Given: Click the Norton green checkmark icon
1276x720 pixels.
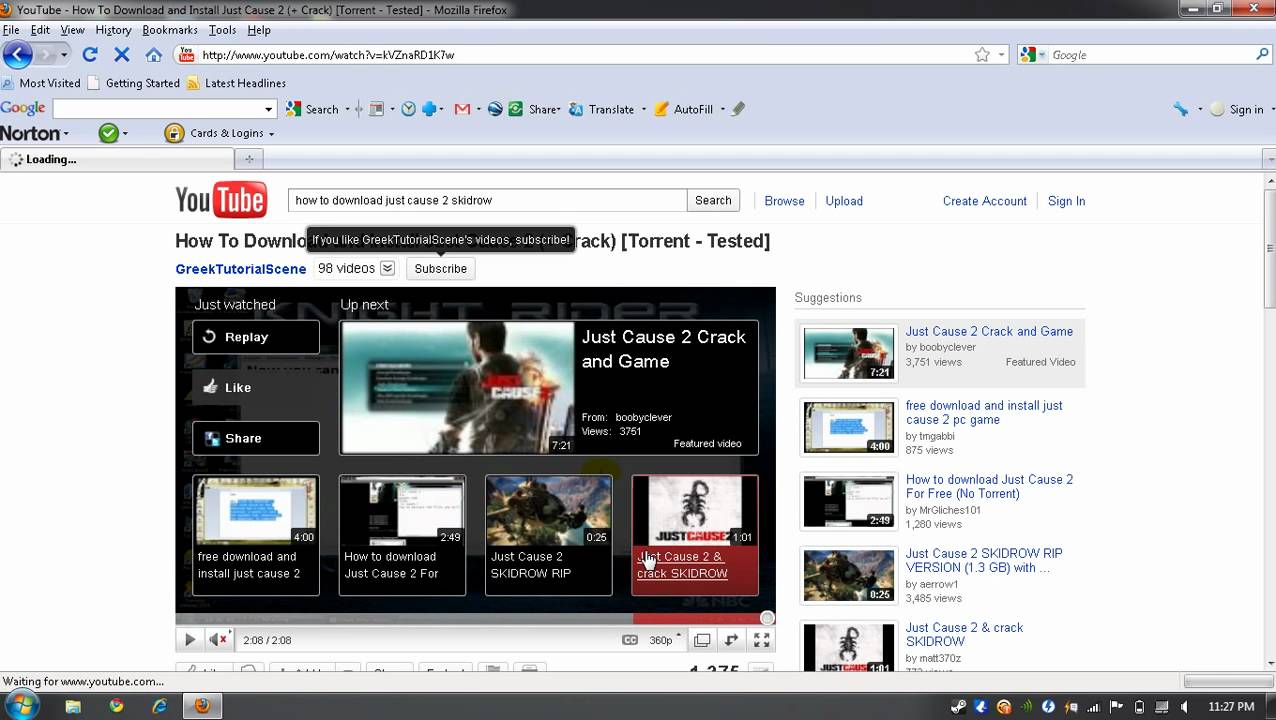Looking at the screenshot, I should 108,133.
